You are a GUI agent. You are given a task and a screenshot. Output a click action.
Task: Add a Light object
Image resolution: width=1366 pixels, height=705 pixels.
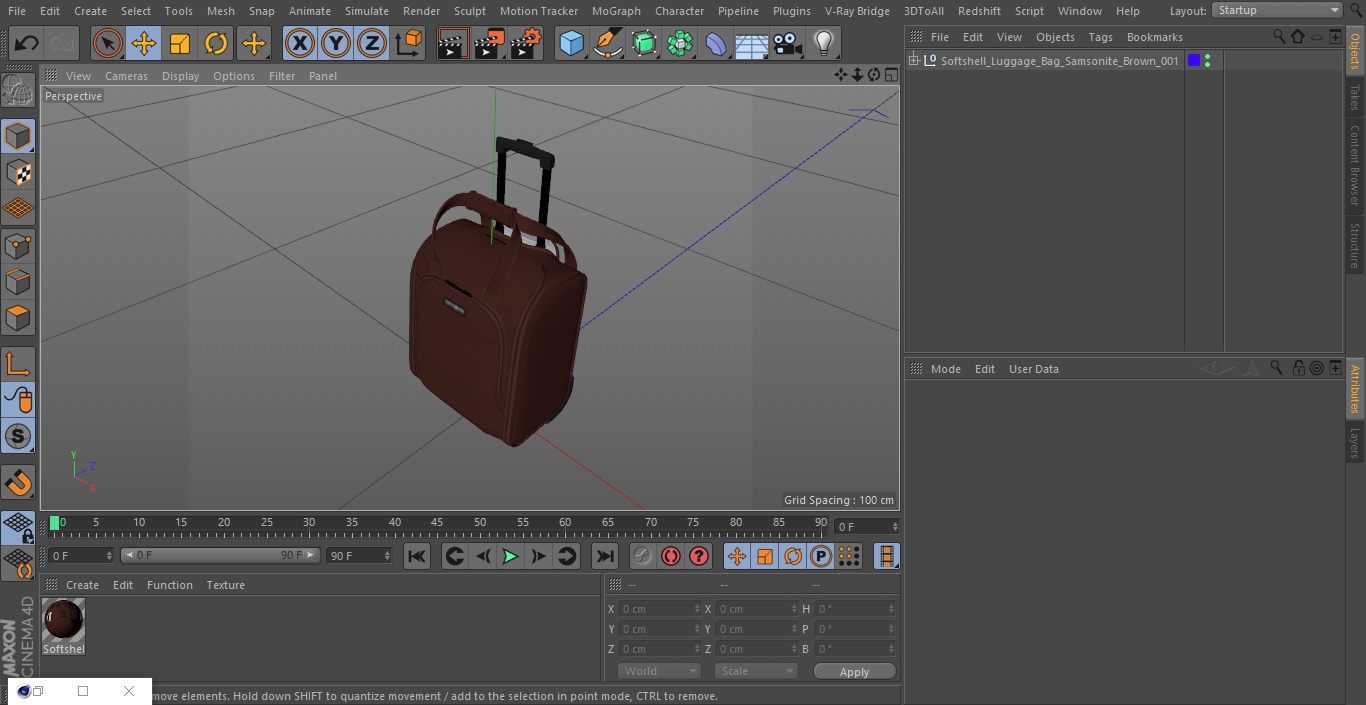(x=824, y=44)
